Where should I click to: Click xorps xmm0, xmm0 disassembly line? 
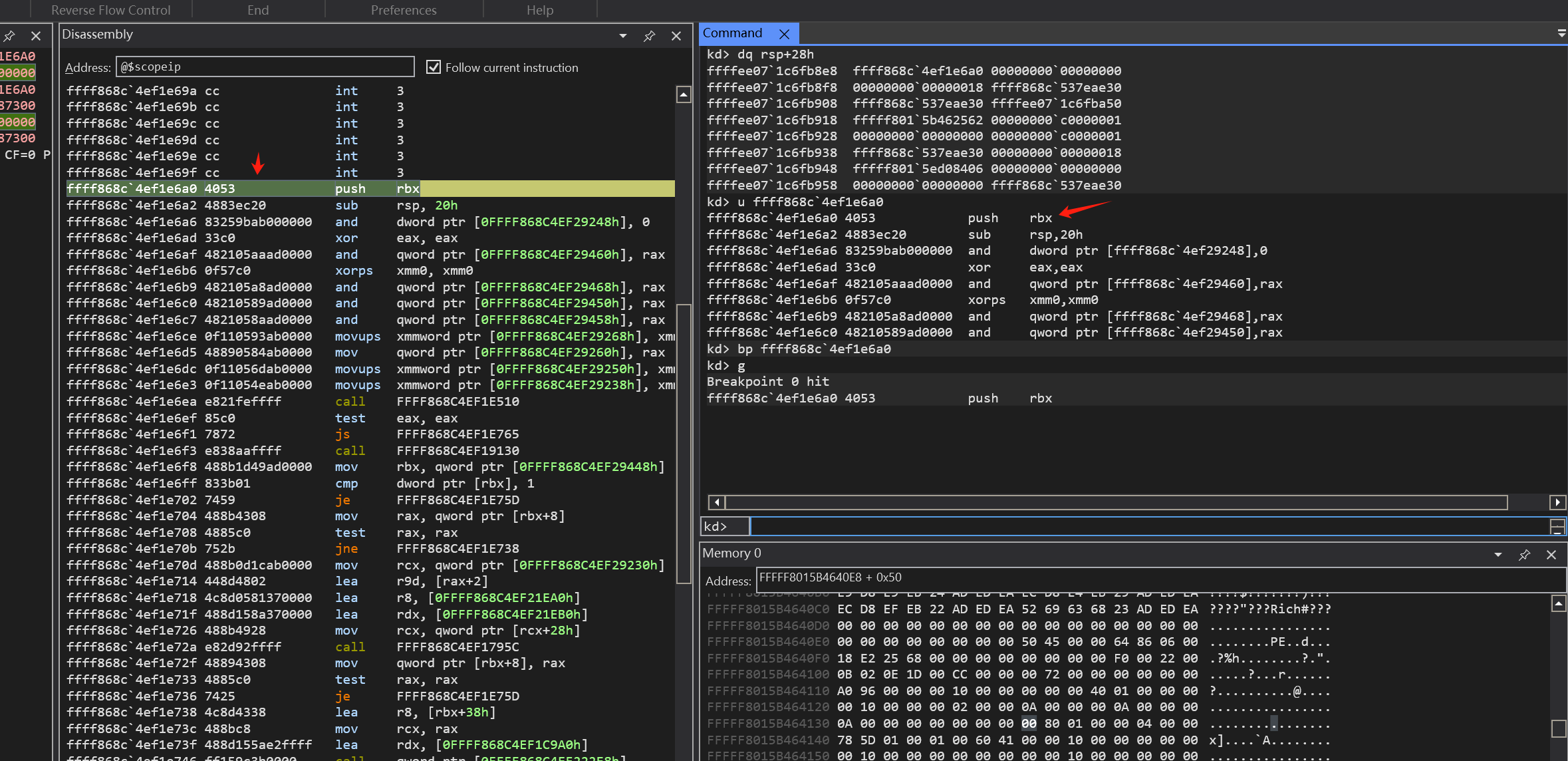(370, 271)
